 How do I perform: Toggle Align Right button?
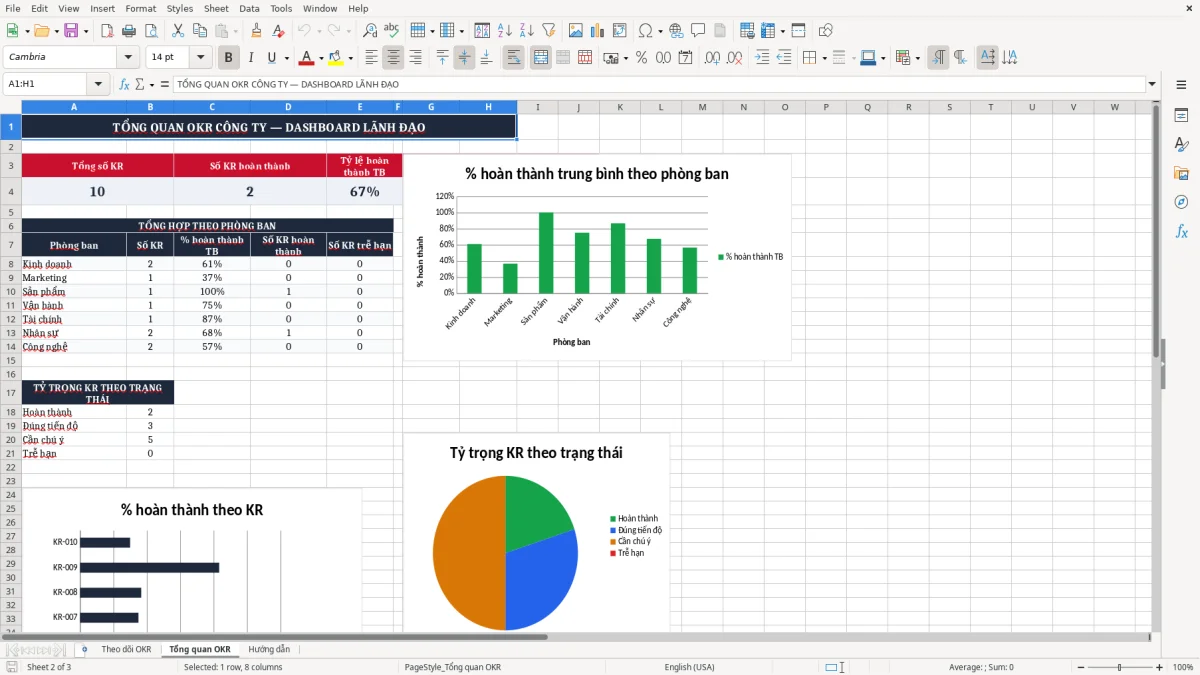[415, 58]
